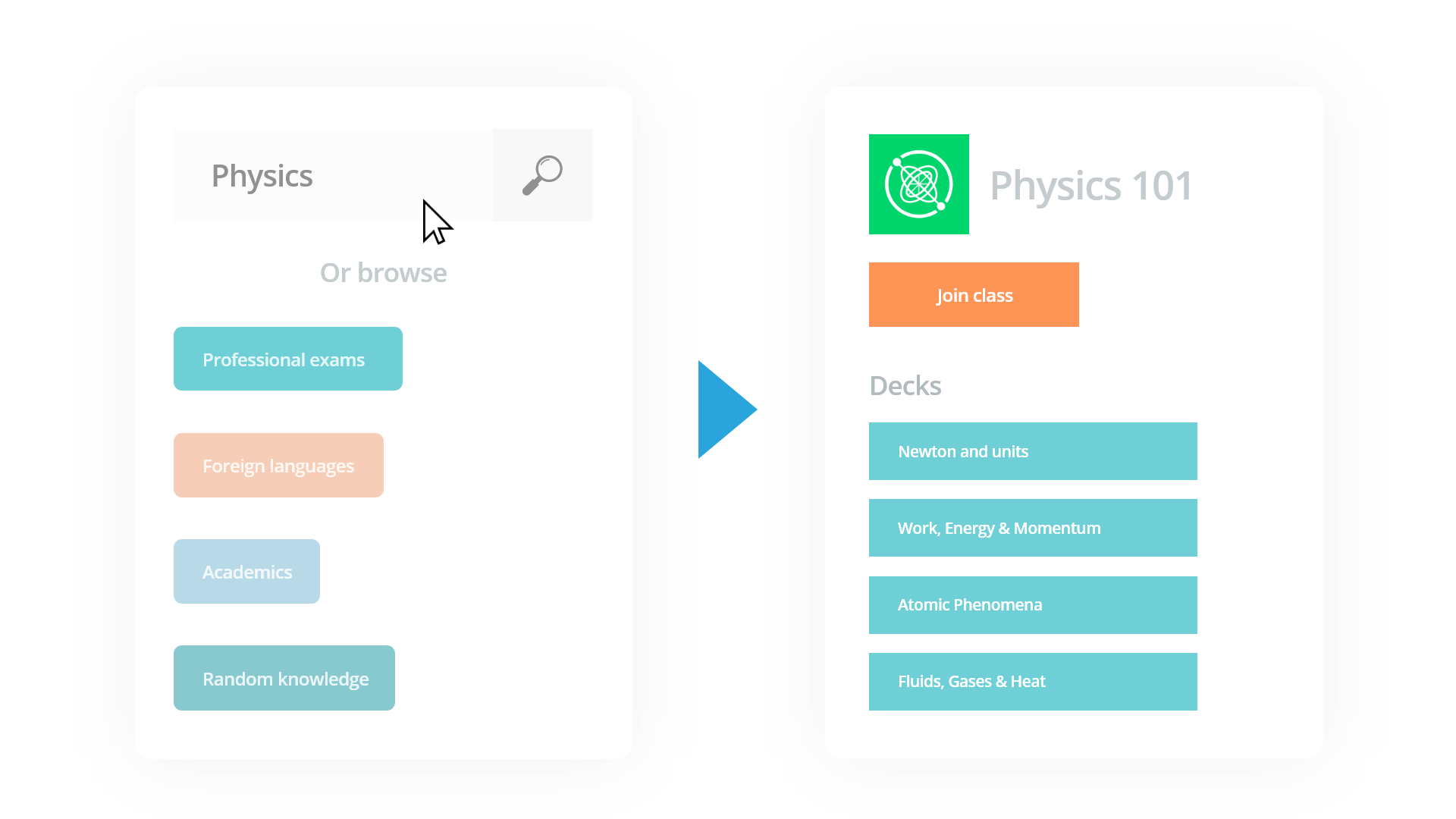Image resolution: width=1456 pixels, height=819 pixels.
Task: Expand the Atomic Phenomena deck entry
Action: pos(1033,604)
